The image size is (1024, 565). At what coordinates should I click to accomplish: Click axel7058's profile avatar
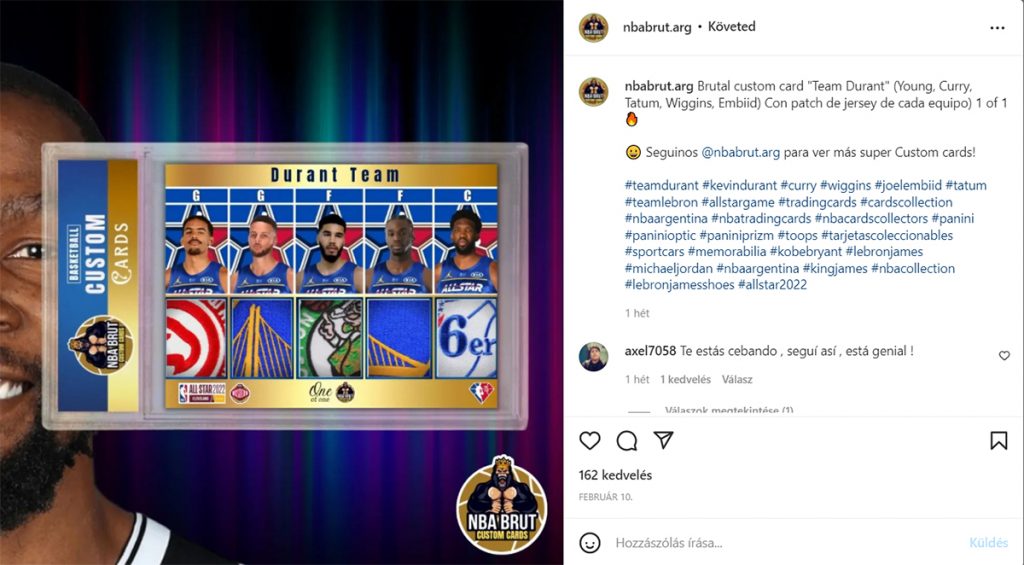(594, 357)
